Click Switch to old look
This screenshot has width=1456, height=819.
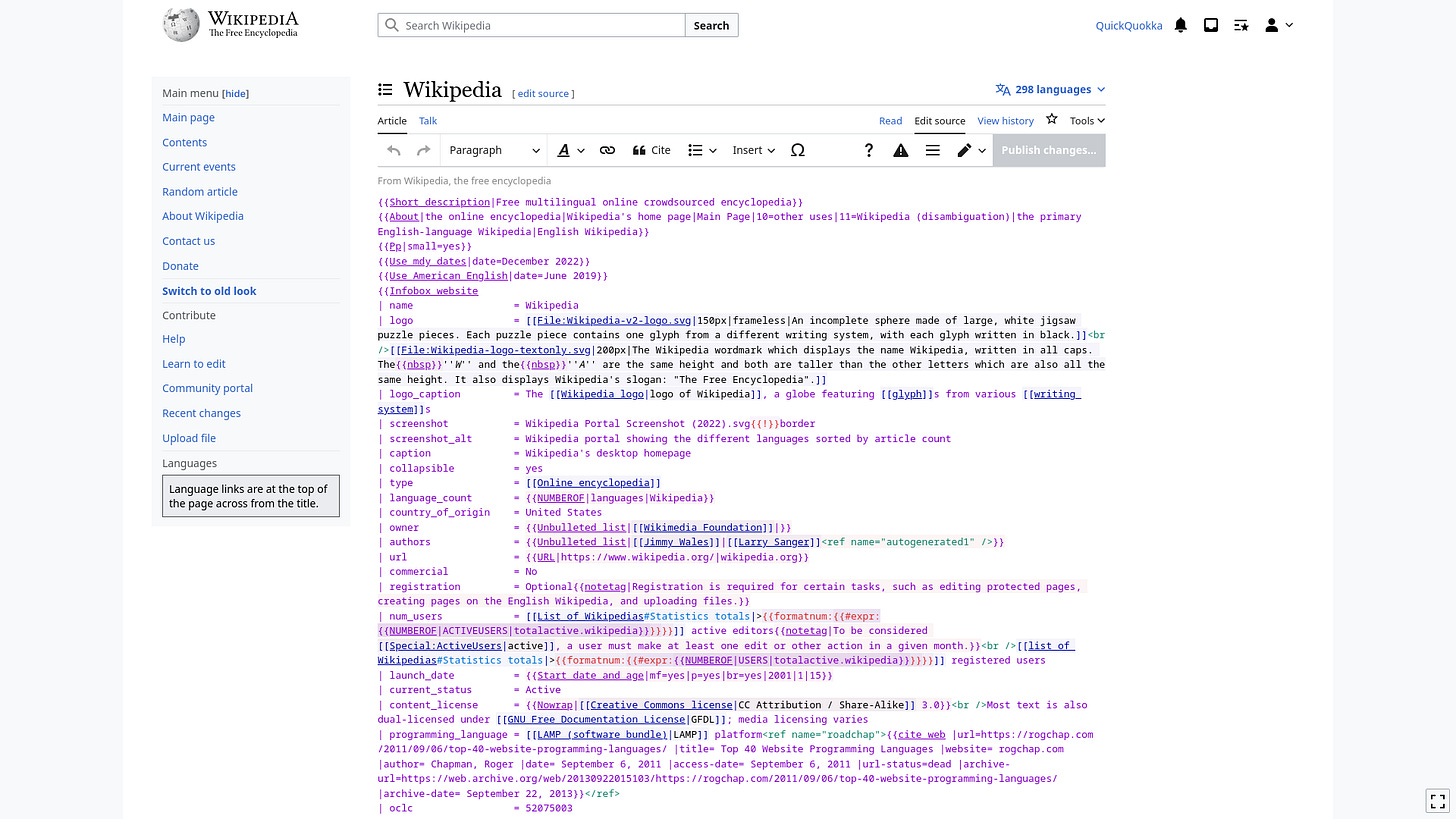[x=209, y=290]
